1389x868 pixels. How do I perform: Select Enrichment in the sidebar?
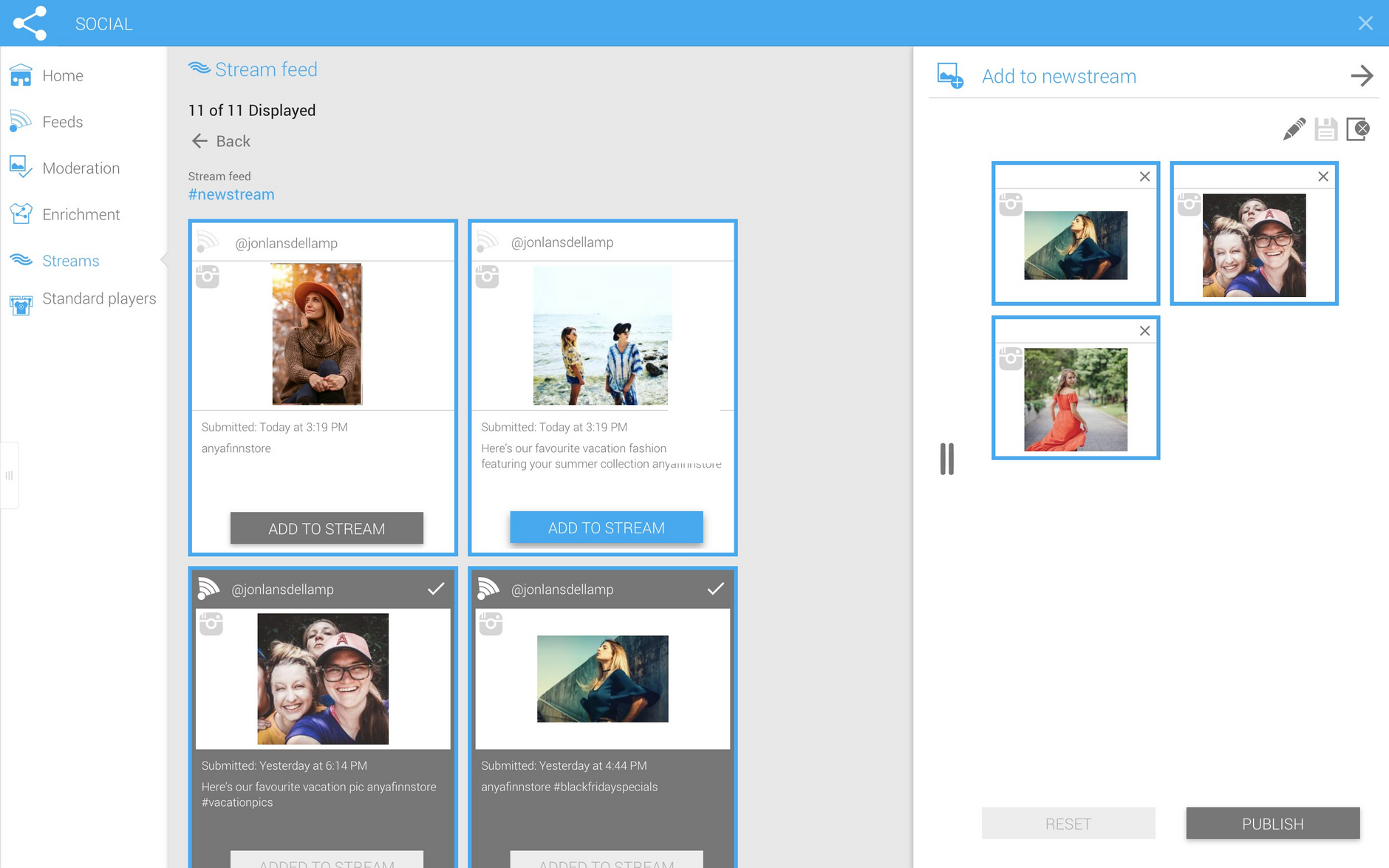click(83, 214)
